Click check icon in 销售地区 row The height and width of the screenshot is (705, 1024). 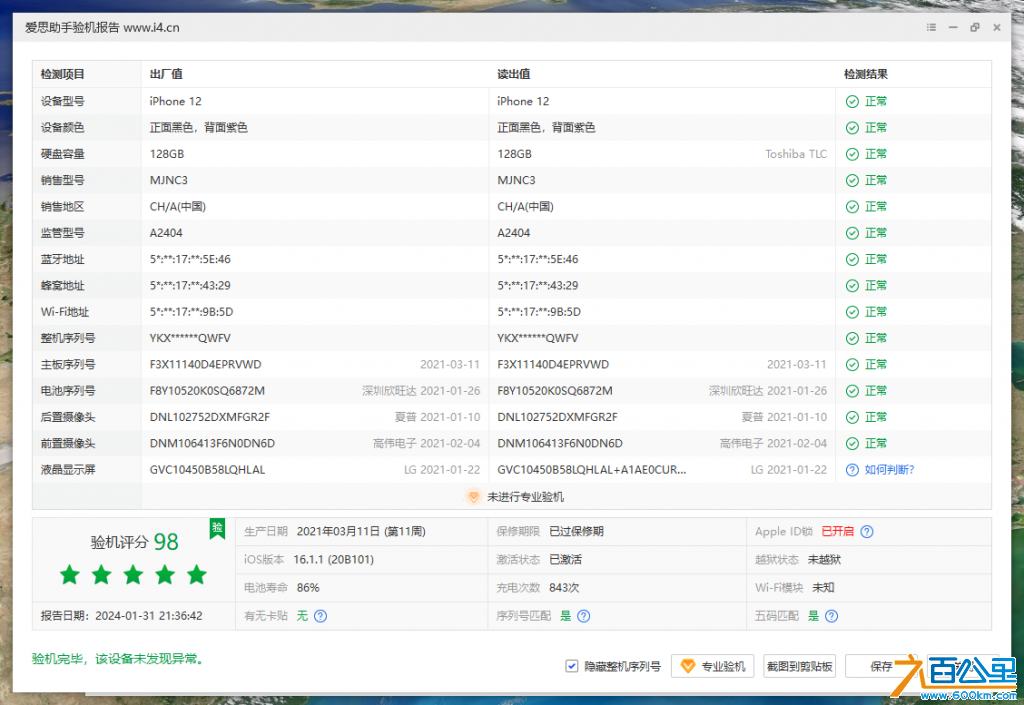coord(852,207)
